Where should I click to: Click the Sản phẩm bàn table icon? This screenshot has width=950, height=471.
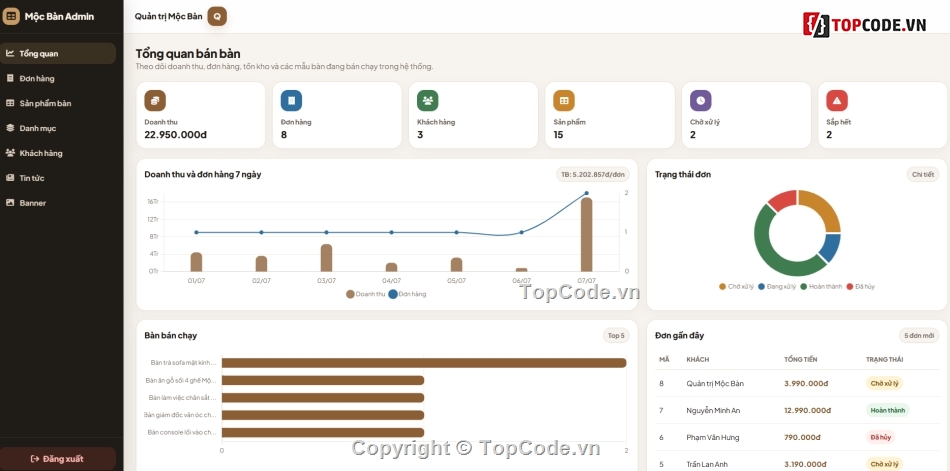pos(10,103)
